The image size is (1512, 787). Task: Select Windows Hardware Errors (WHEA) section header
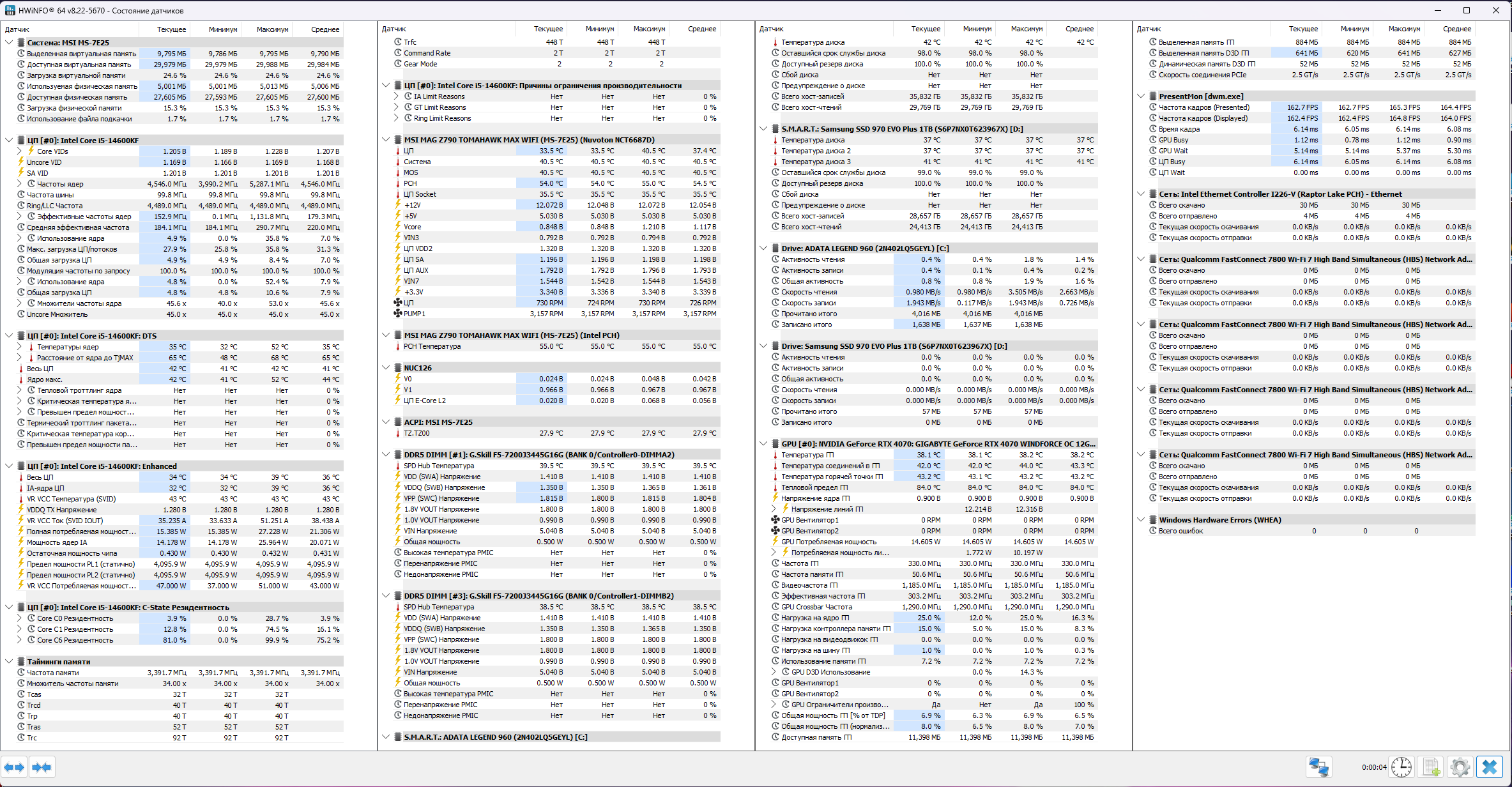click(1219, 520)
